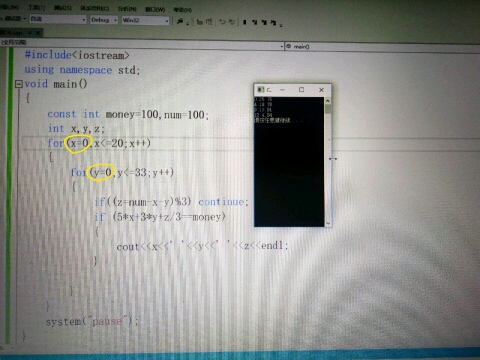Click the console scrollbar thumb
Viewport: 480px width, 360px height.
(x=328, y=109)
